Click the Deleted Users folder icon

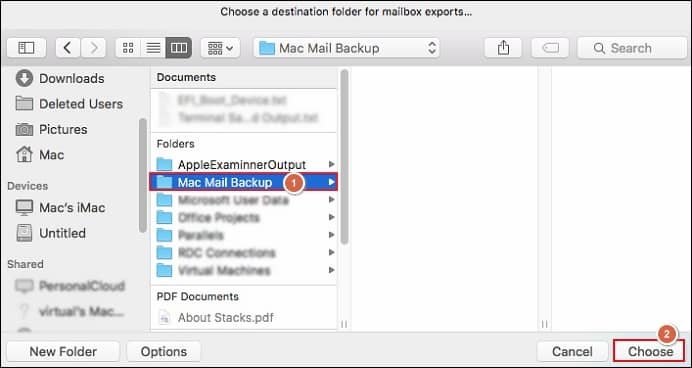[x=24, y=104]
